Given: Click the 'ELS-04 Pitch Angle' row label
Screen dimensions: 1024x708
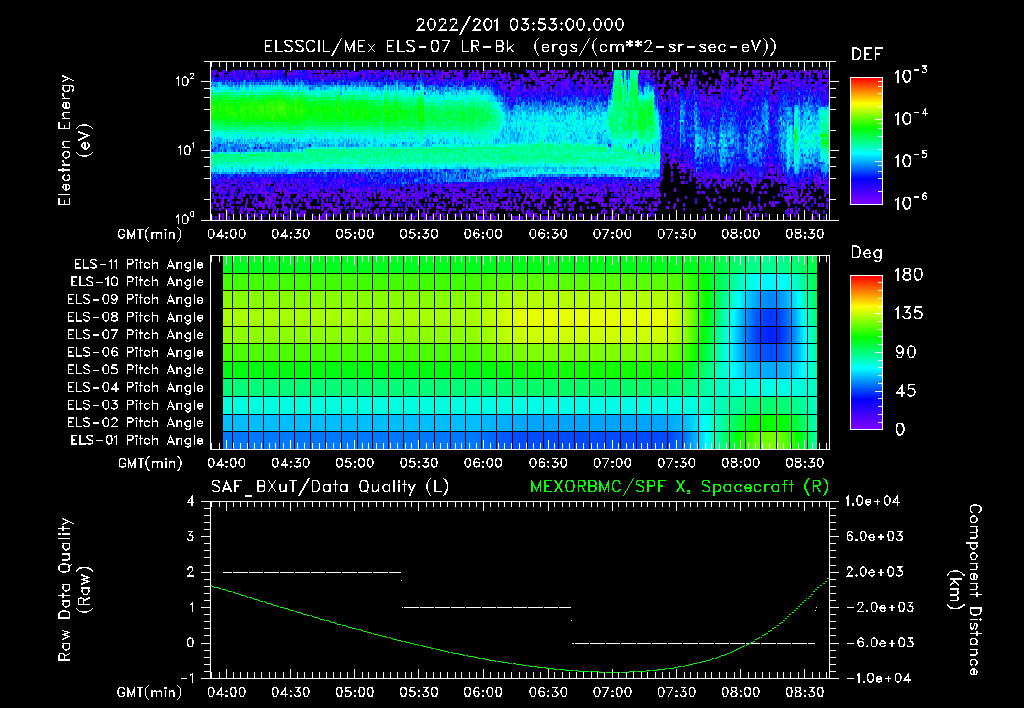Looking at the screenshot, I should (135, 388).
